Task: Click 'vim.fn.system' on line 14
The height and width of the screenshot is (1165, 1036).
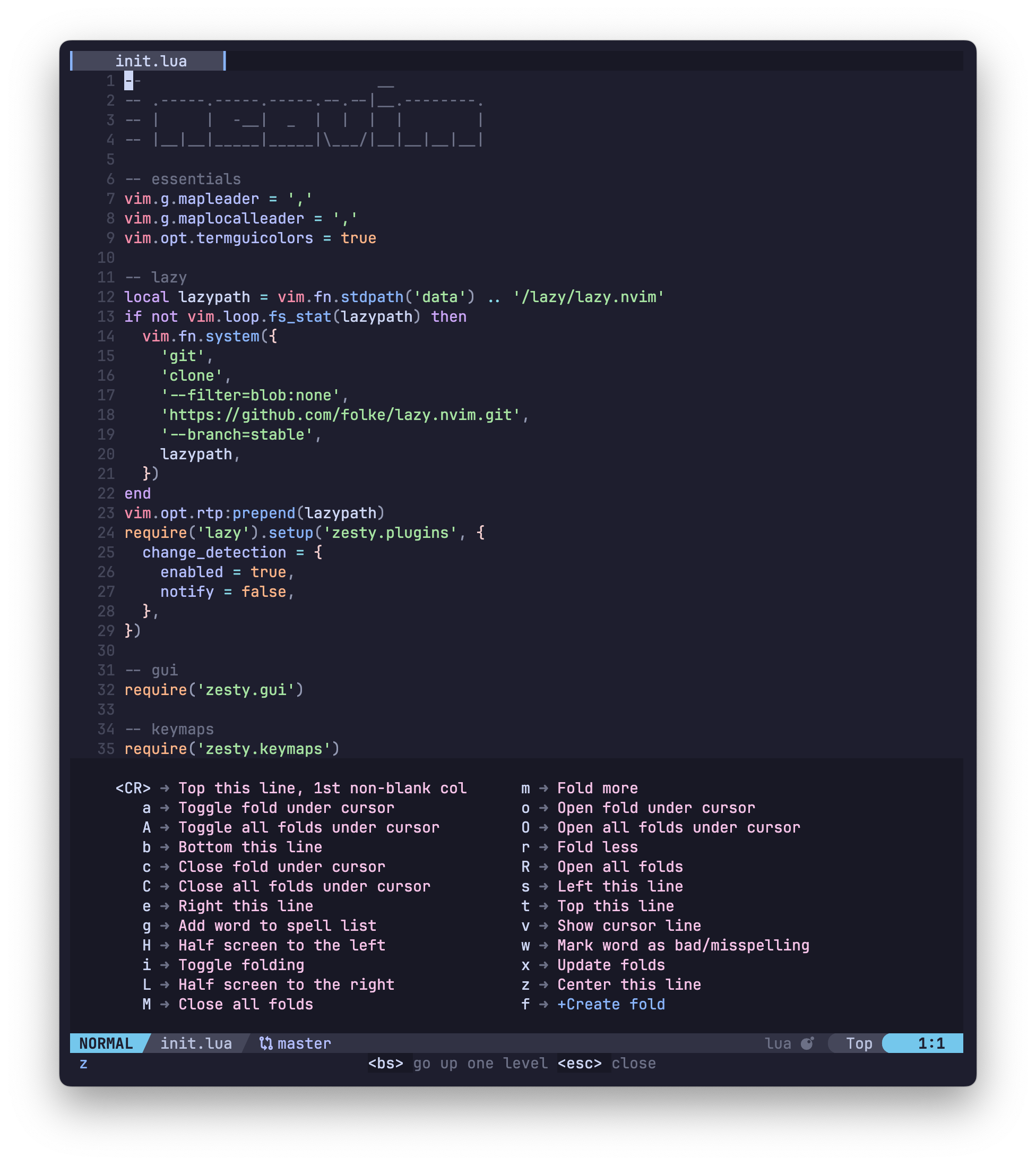Action: (x=201, y=336)
